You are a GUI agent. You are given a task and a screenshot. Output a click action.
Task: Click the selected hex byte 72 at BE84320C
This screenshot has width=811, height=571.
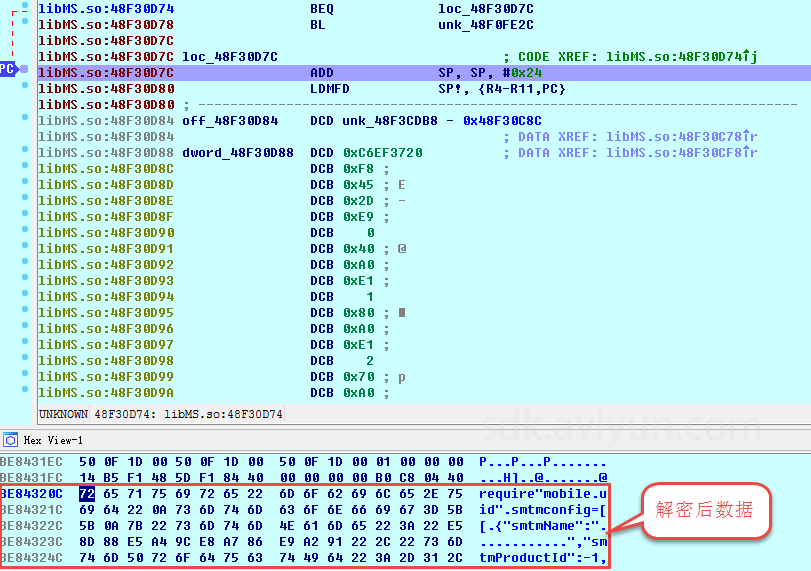click(87, 494)
